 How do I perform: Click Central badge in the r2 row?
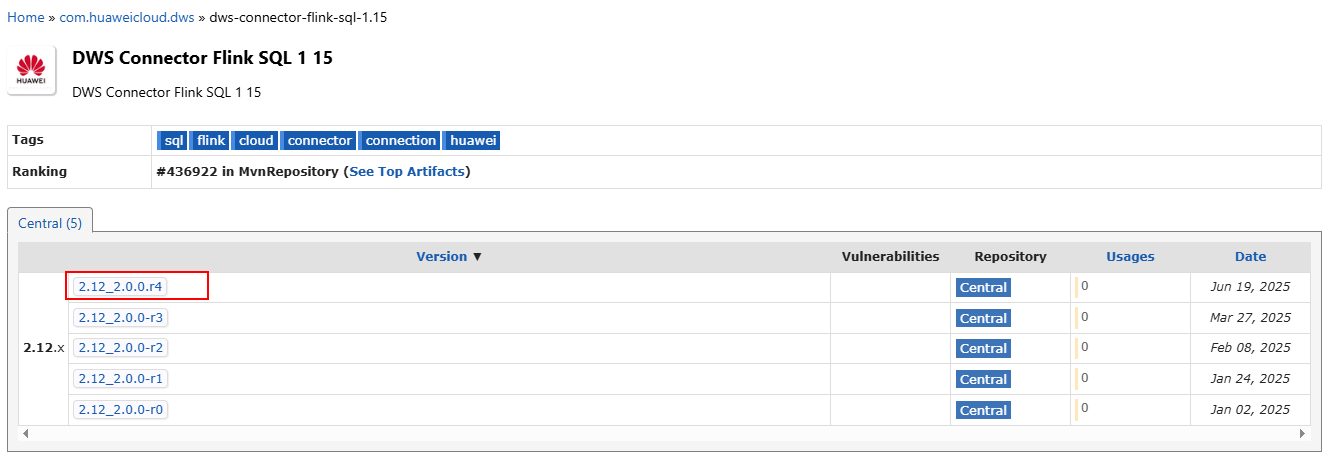coord(983,349)
